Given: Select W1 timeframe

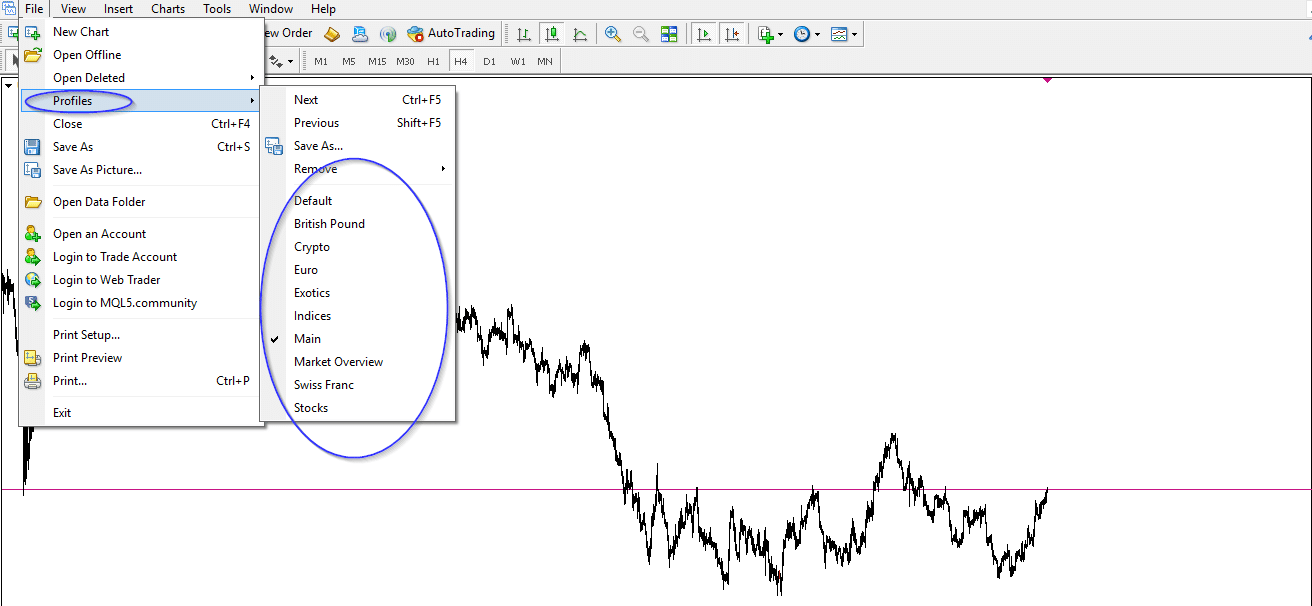Looking at the screenshot, I should pyautogui.click(x=517, y=62).
